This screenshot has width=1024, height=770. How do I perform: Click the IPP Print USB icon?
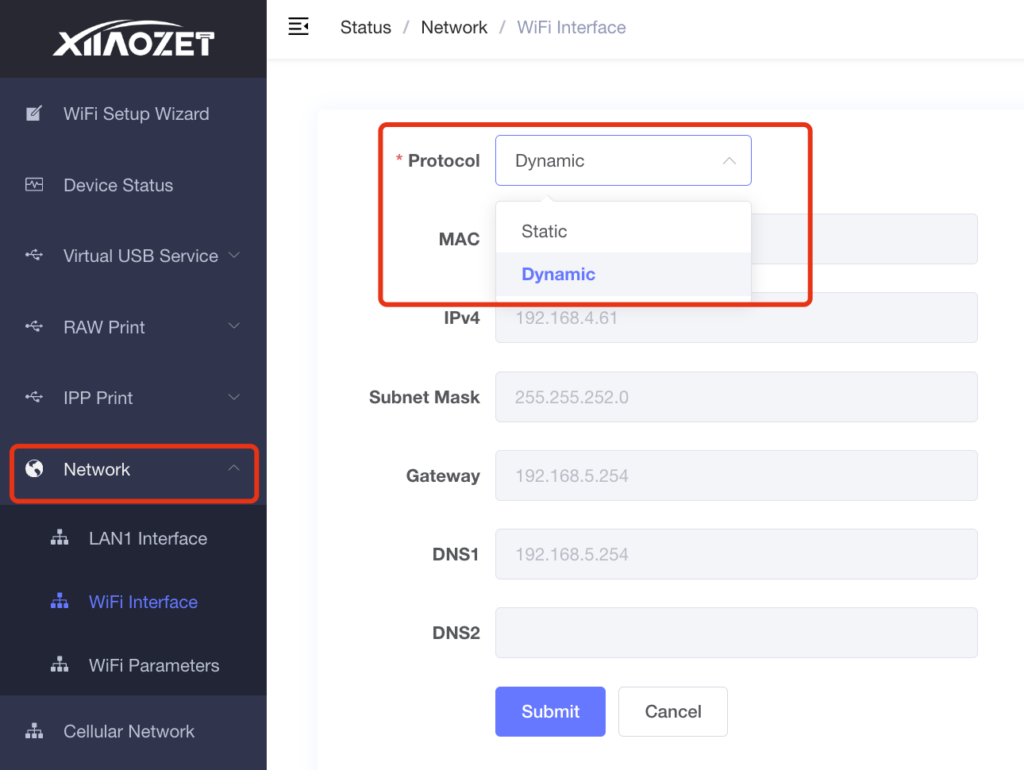[34, 398]
